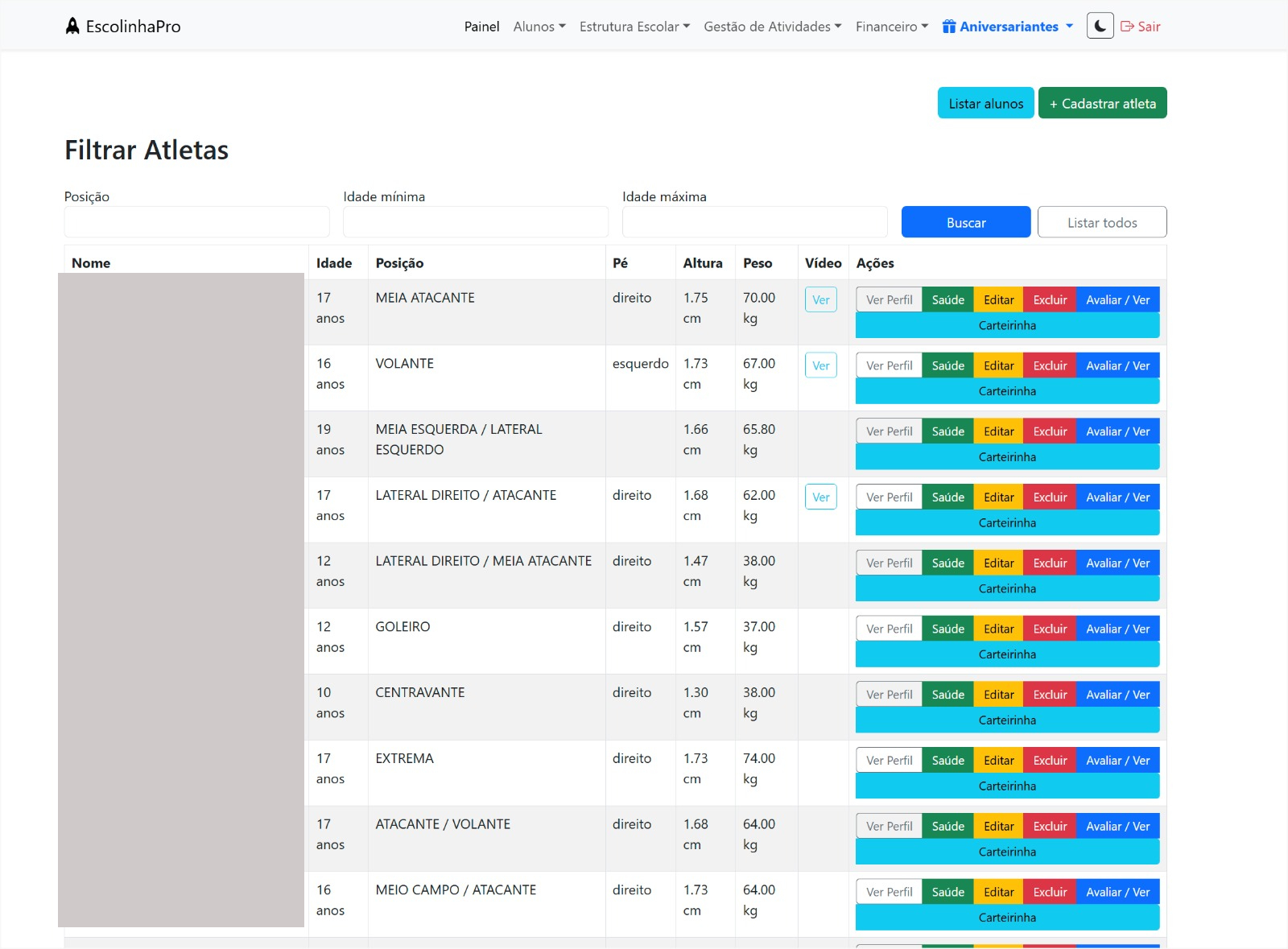Viewport: 1288px width, 949px height.
Task: Toggle dark mode with the moon icon
Action: (1100, 26)
